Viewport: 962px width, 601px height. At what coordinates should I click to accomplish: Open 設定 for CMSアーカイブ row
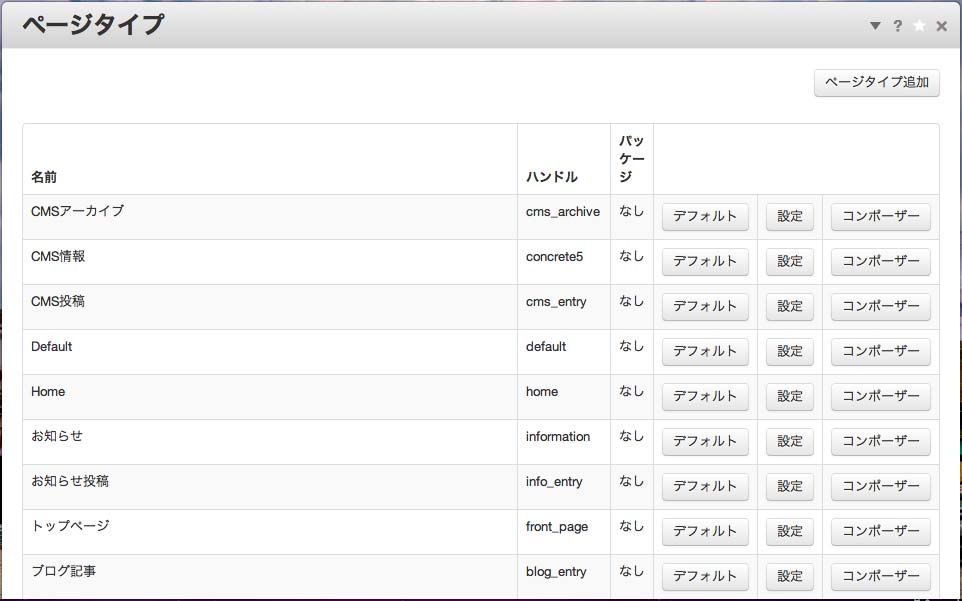tap(790, 216)
